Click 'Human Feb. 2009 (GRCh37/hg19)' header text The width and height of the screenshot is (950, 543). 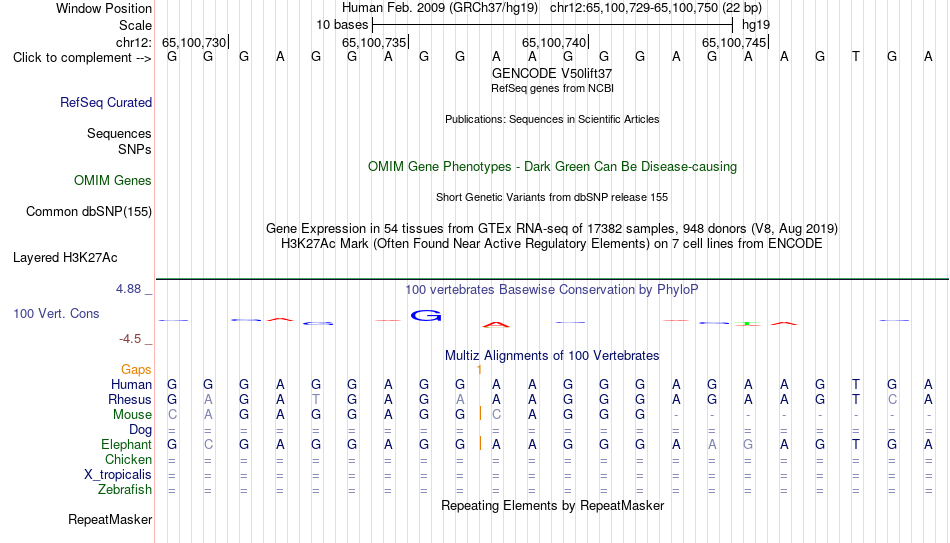click(440, 8)
